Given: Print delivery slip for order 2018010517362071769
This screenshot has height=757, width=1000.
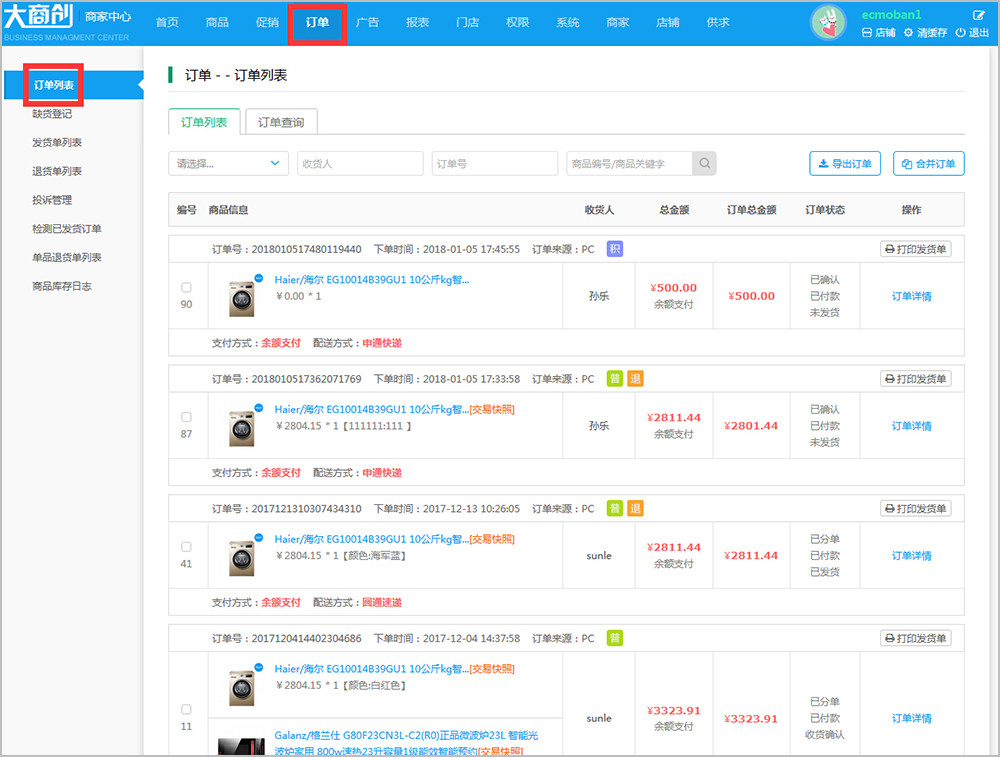Looking at the screenshot, I should coord(916,378).
